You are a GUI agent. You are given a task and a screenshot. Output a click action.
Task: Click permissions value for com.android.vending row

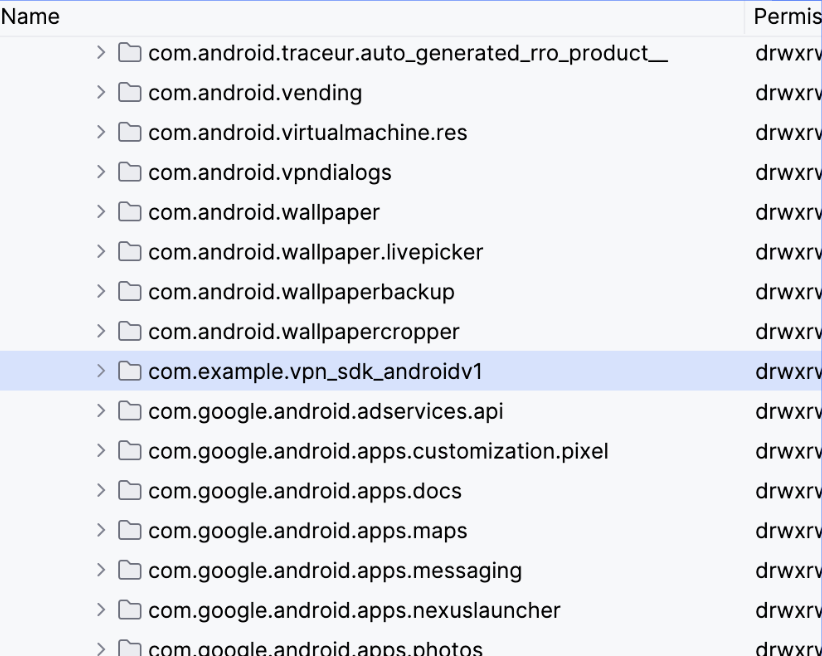click(787, 93)
